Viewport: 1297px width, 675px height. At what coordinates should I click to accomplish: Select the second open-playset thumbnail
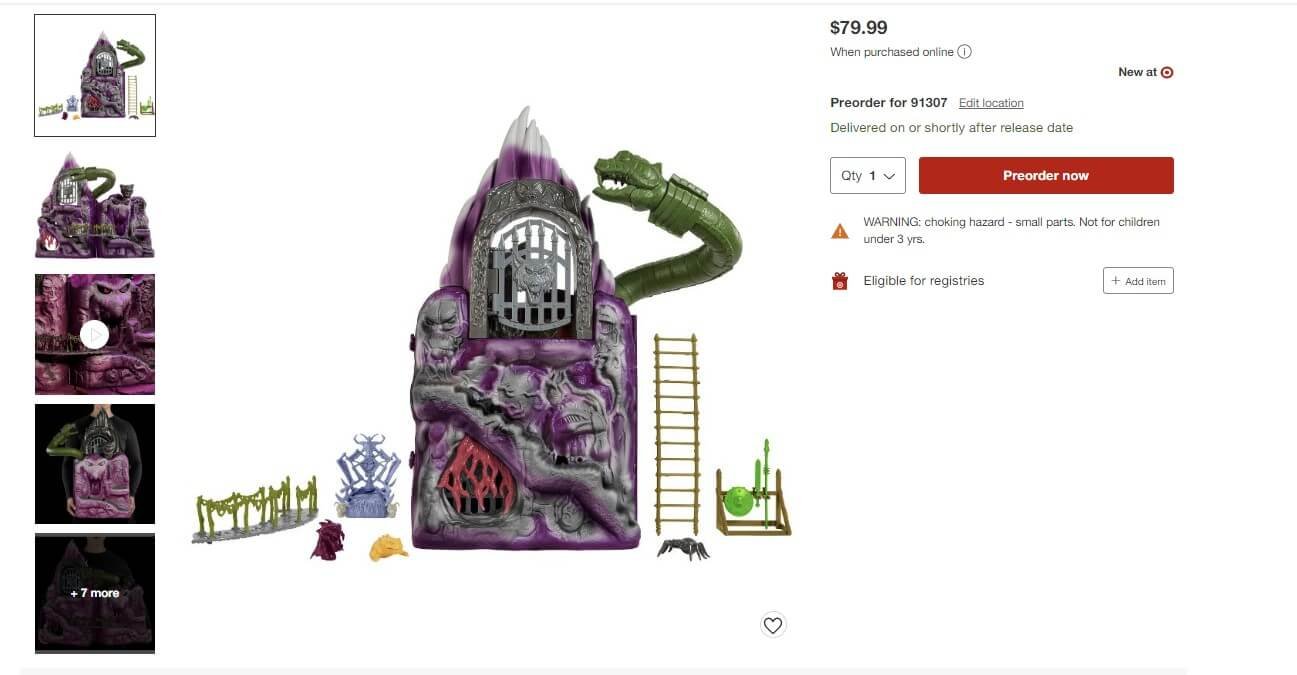point(95,204)
